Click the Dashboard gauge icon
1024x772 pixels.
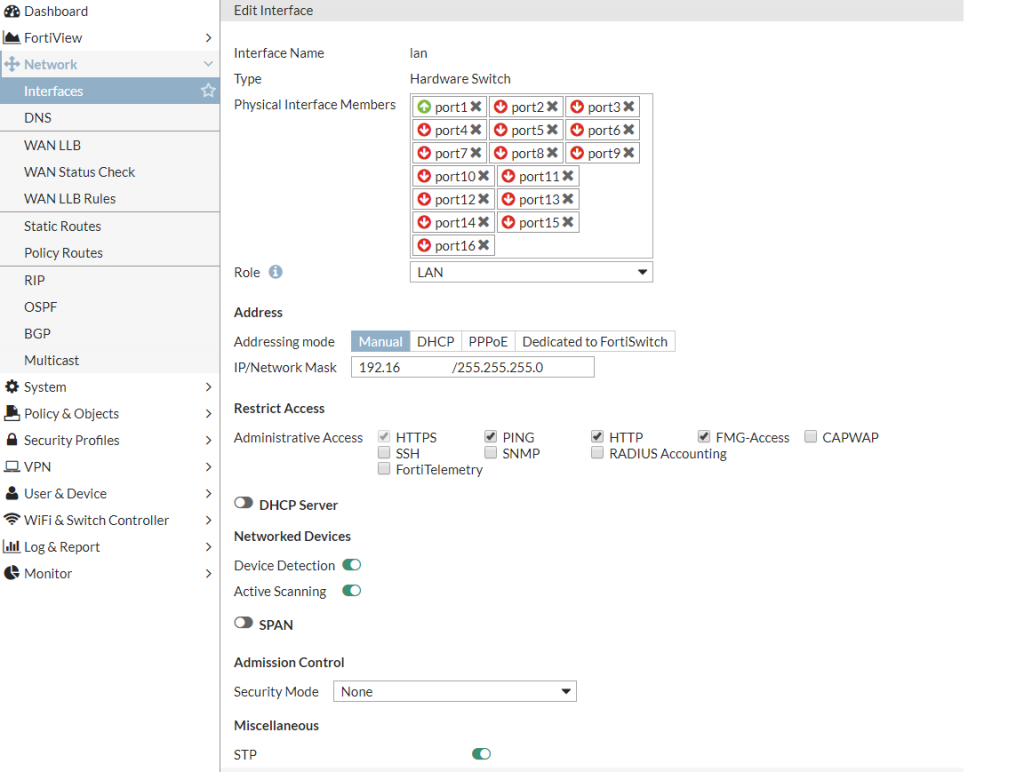(x=13, y=11)
